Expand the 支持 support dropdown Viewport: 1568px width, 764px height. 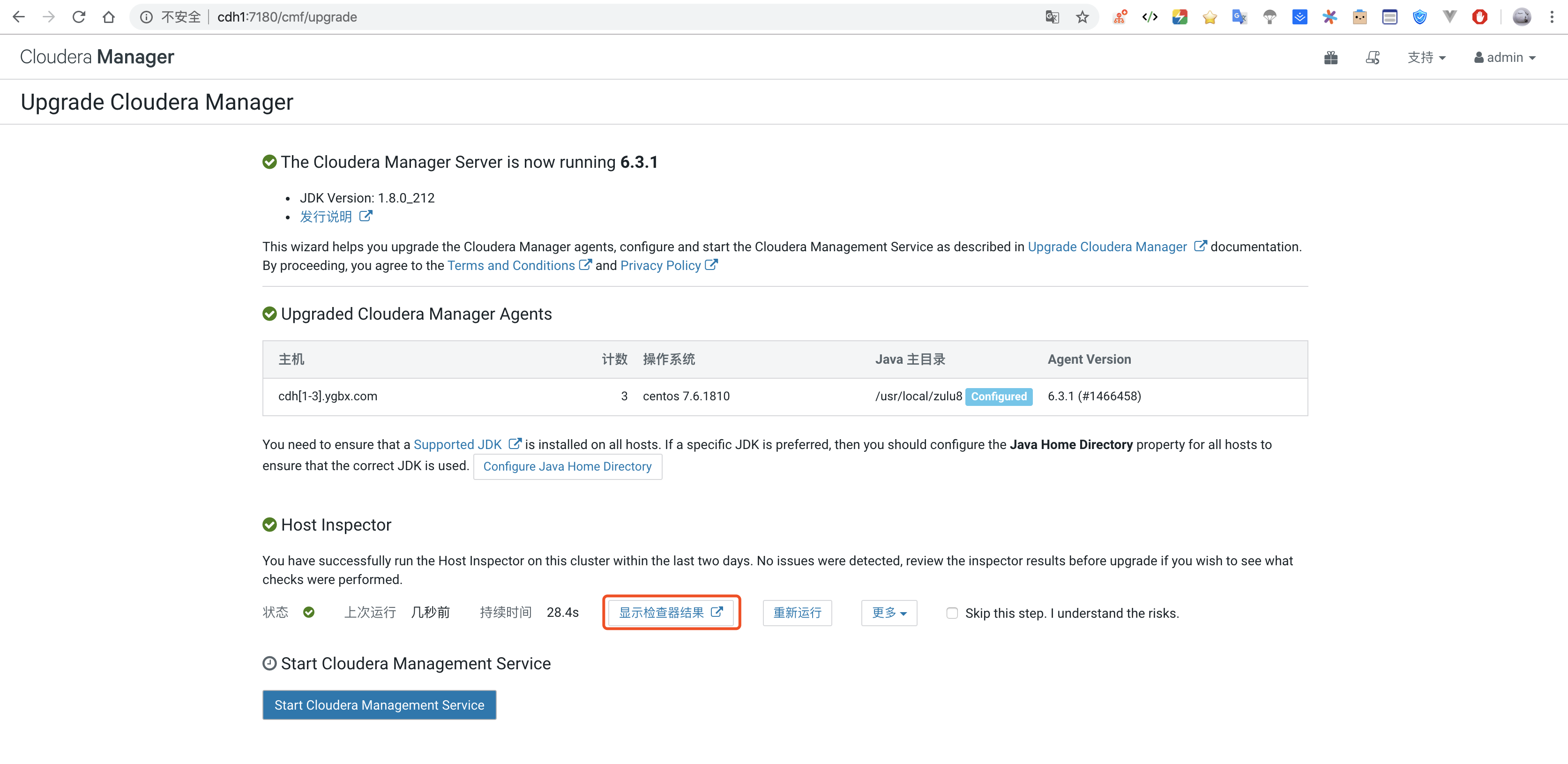point(1426,57)
